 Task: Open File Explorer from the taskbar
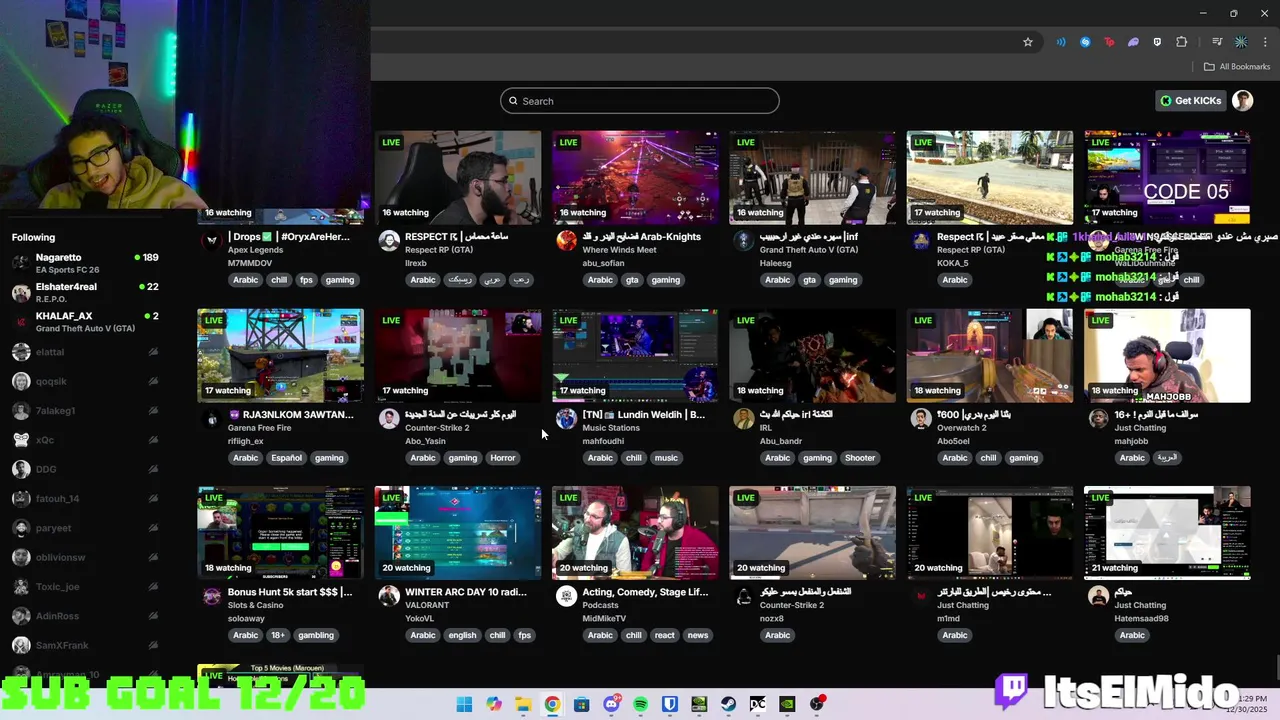(523, 704)
